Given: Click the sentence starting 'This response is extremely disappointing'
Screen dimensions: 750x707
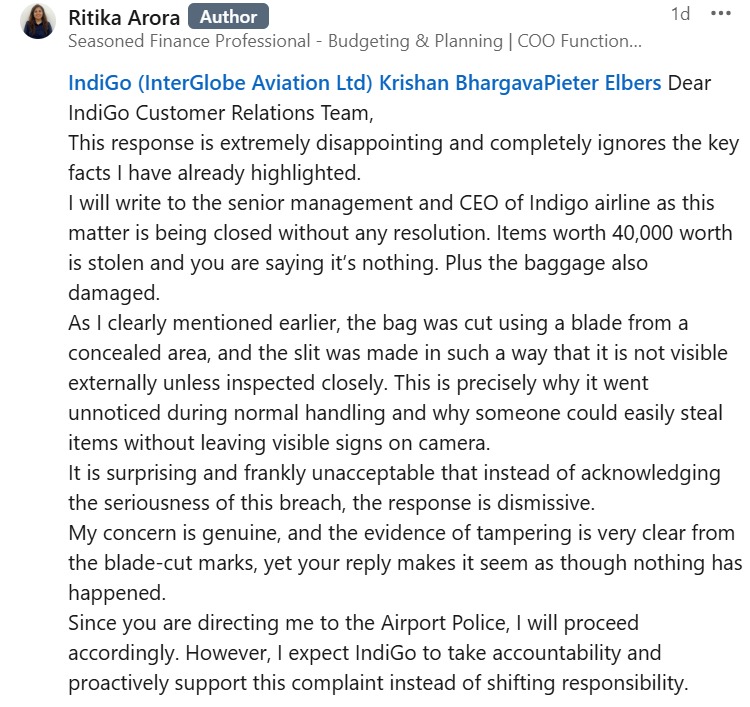Looking at the screenshot, I should coord(400,141).
